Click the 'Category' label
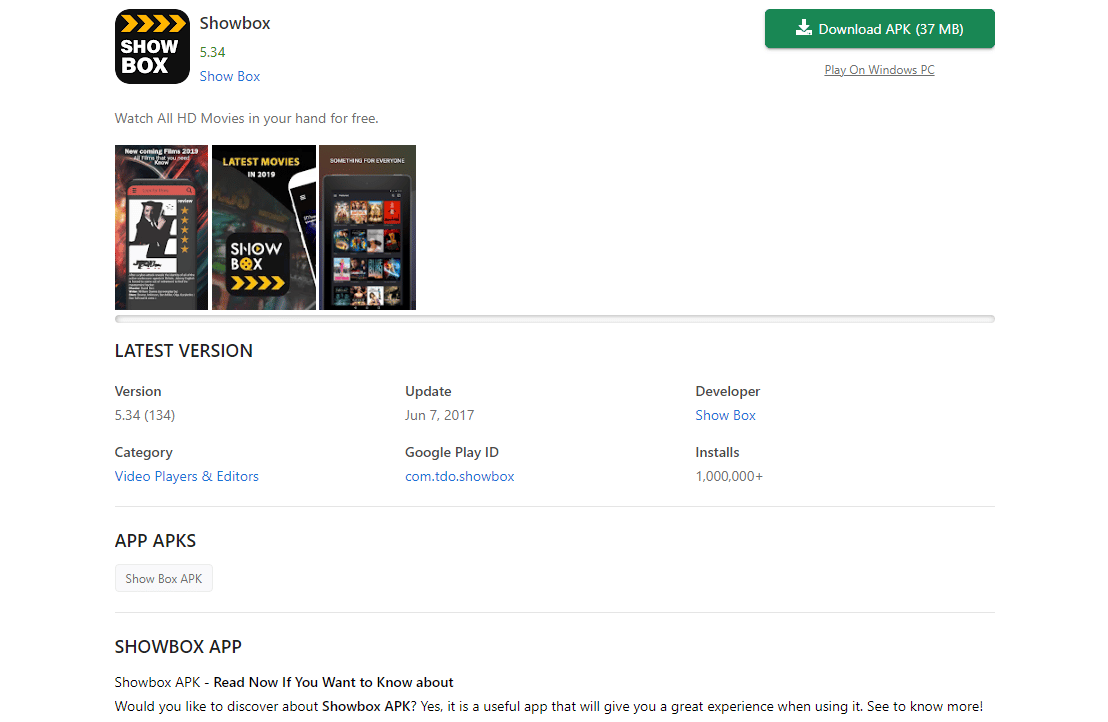1108x722 pixels. [143, 452]
